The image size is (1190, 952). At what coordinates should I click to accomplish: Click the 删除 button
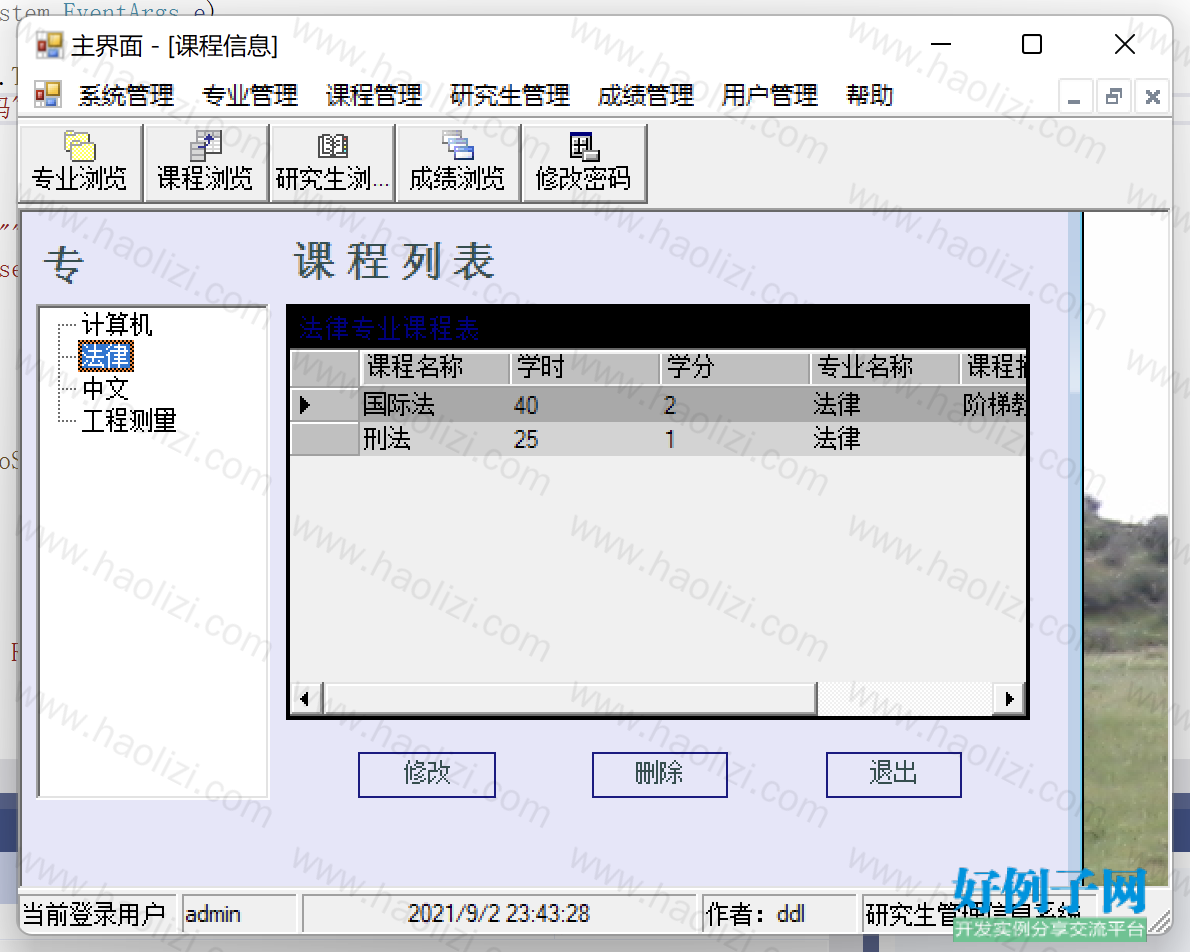[x=660, y=774]
